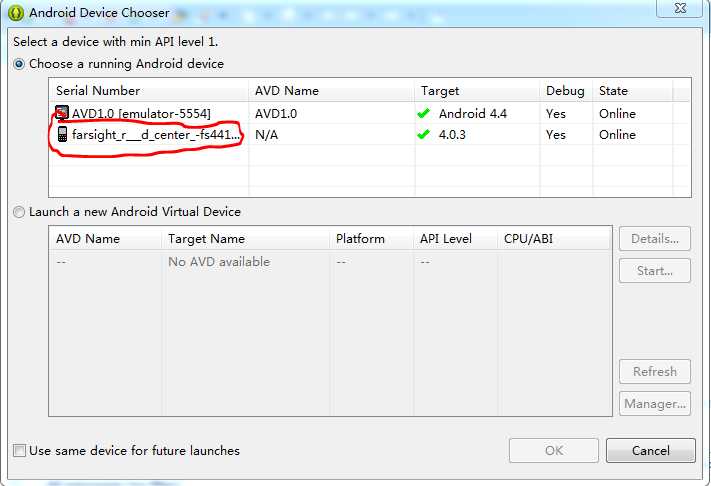Click the API Level column header

pyautogui.click(x=455, y=239)
